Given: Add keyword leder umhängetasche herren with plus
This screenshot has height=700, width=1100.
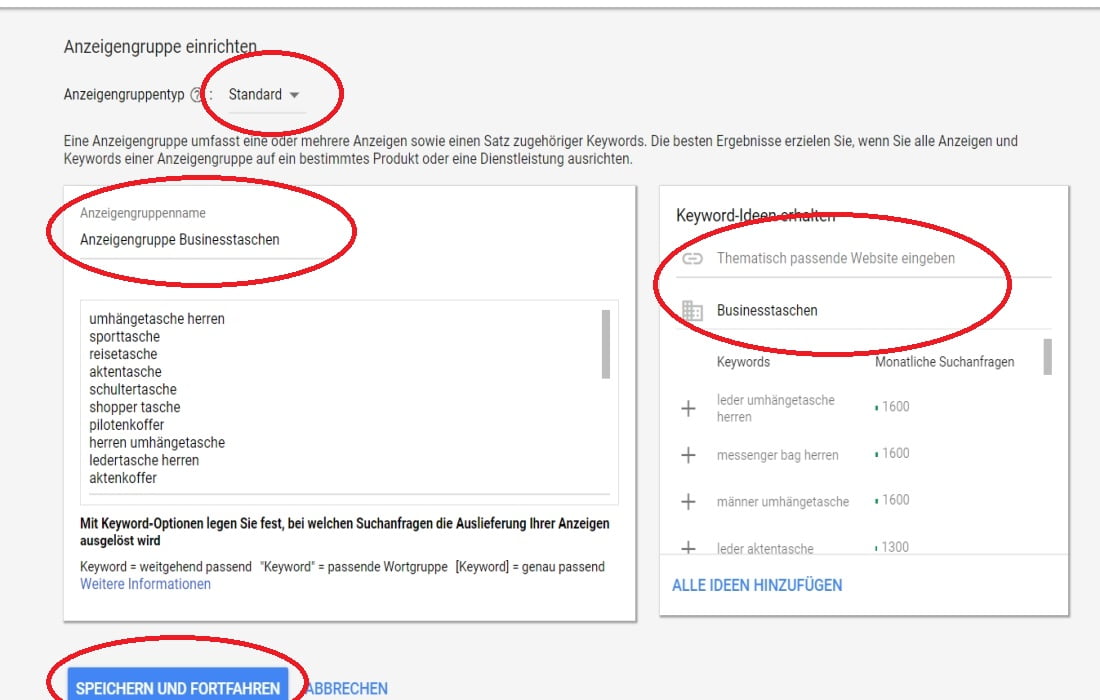Looking at the screenshot, I should [689, 408].
